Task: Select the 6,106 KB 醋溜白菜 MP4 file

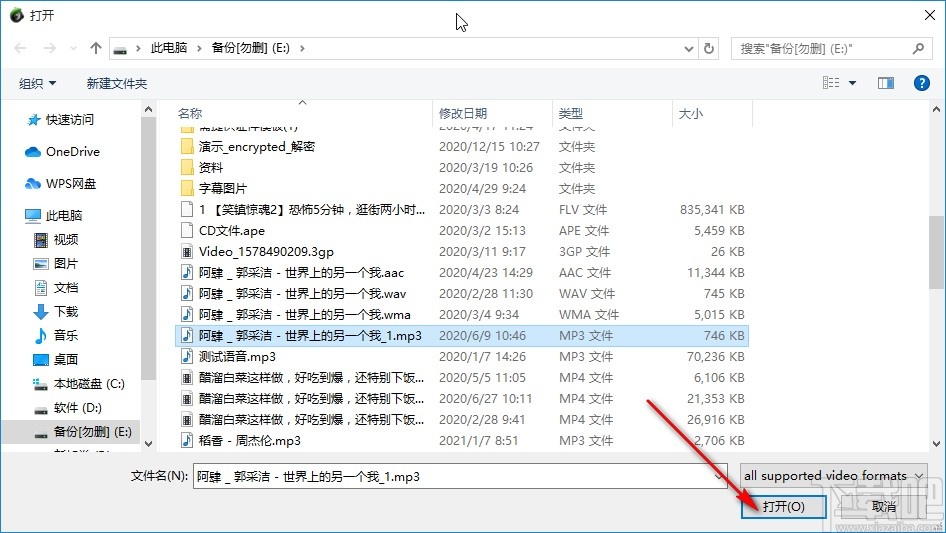Action: point(311,378)
